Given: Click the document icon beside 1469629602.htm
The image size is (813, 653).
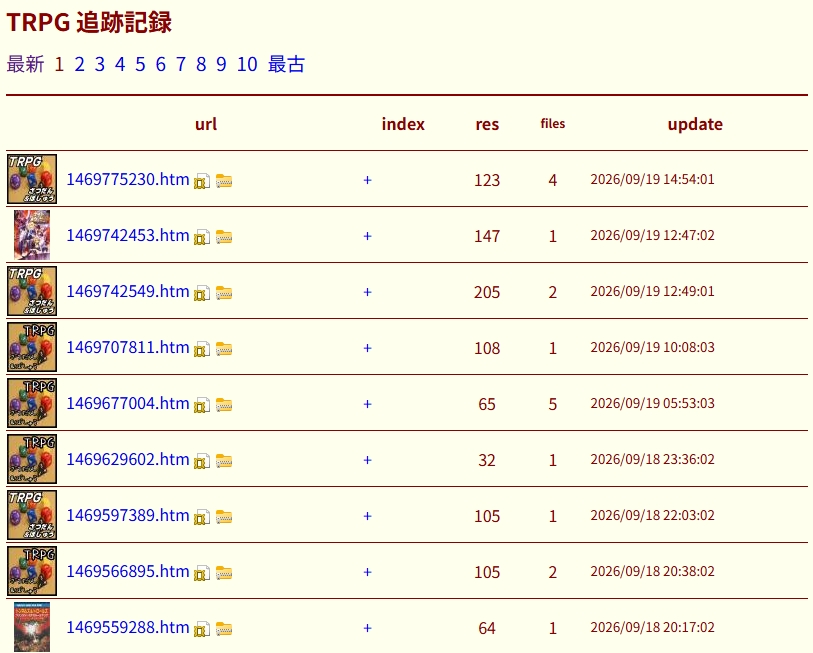Looking at the screenshot, I should [x=202, y=462].
